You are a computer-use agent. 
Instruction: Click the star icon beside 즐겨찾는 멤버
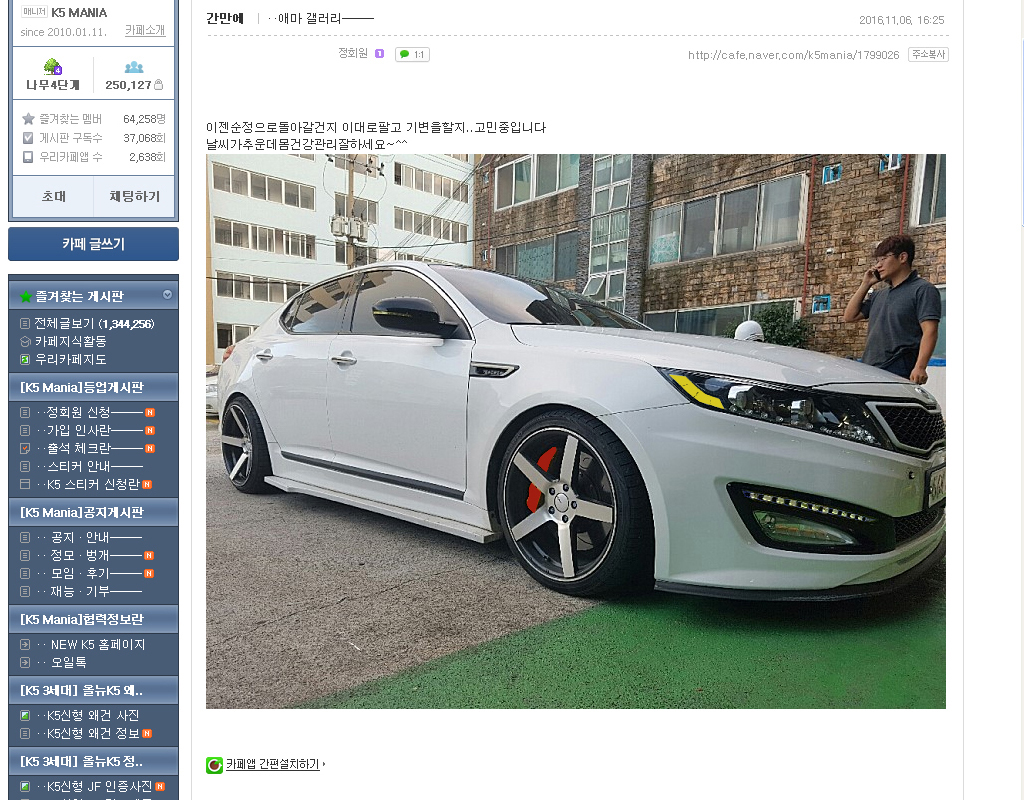click(28, 119)
